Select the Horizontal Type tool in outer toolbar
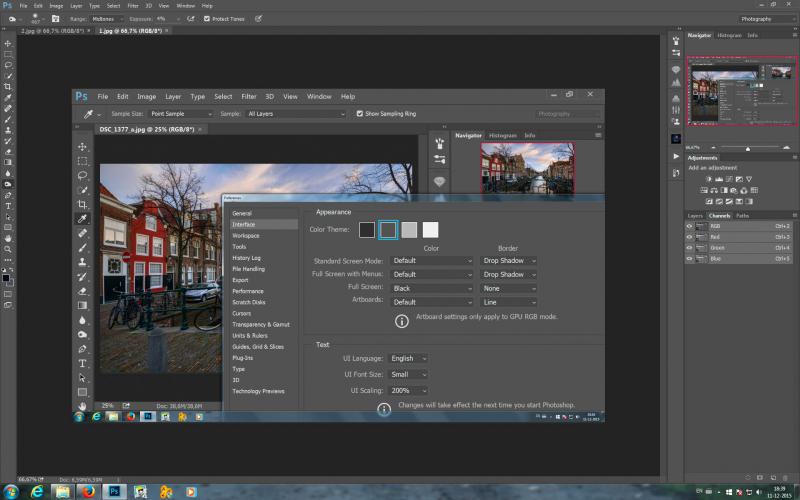 point(8,206)
